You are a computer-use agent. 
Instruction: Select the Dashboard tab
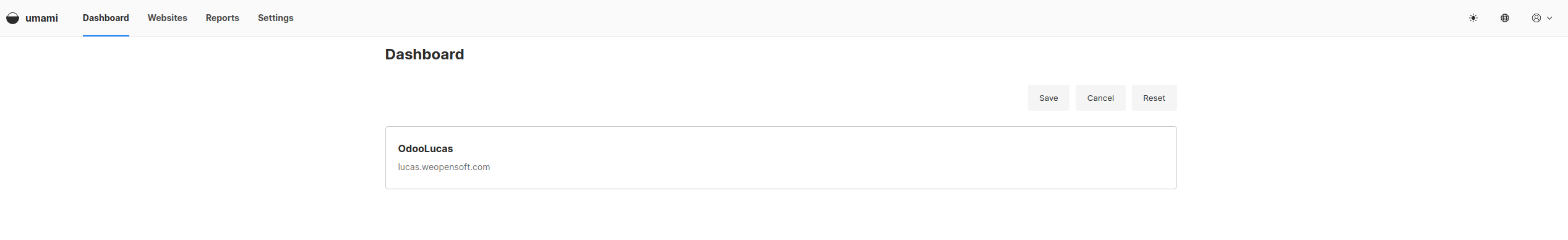[x=106, y=18]
